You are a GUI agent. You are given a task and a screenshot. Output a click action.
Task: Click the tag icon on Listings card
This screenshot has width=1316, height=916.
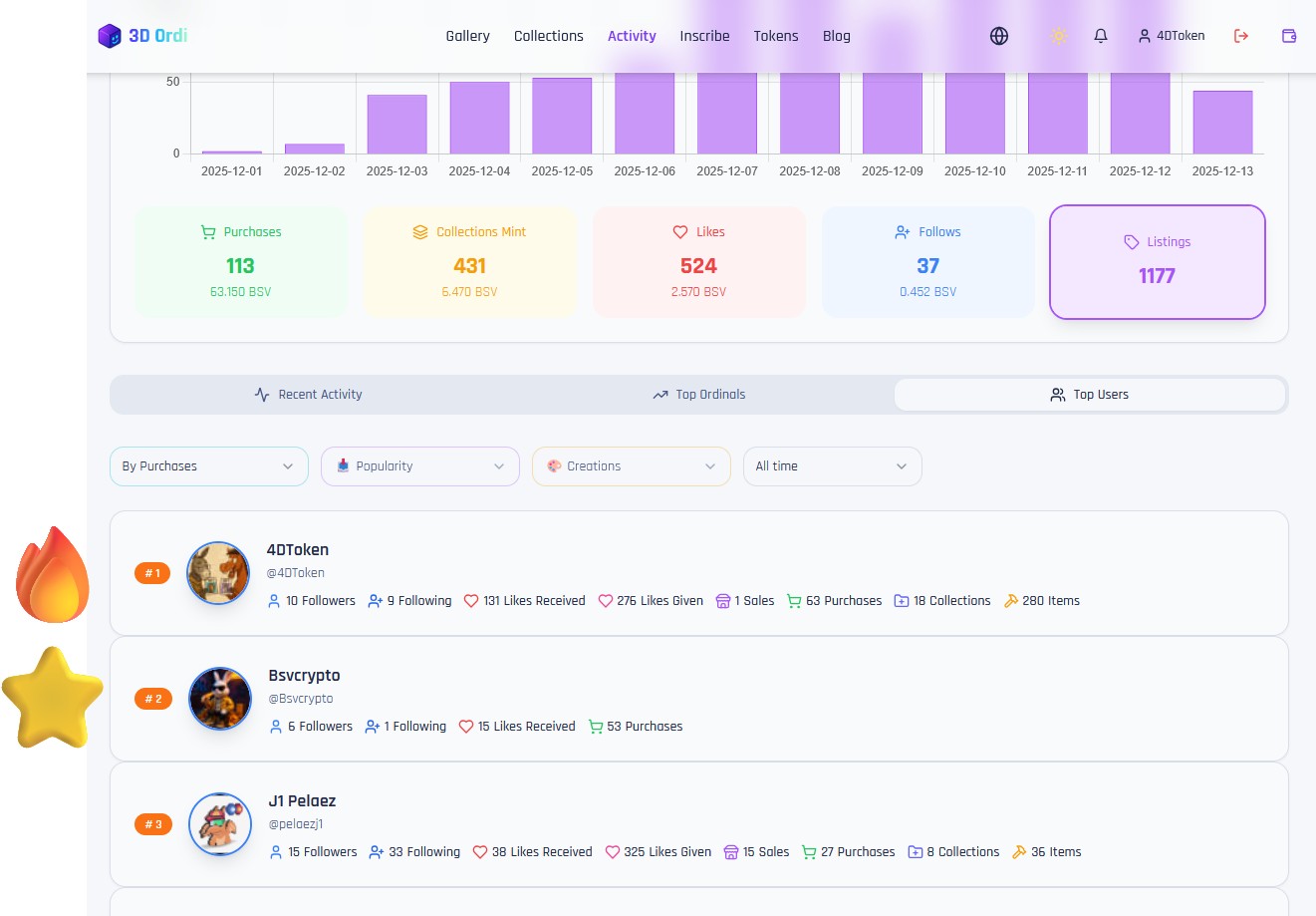(x=1132, y=242)
